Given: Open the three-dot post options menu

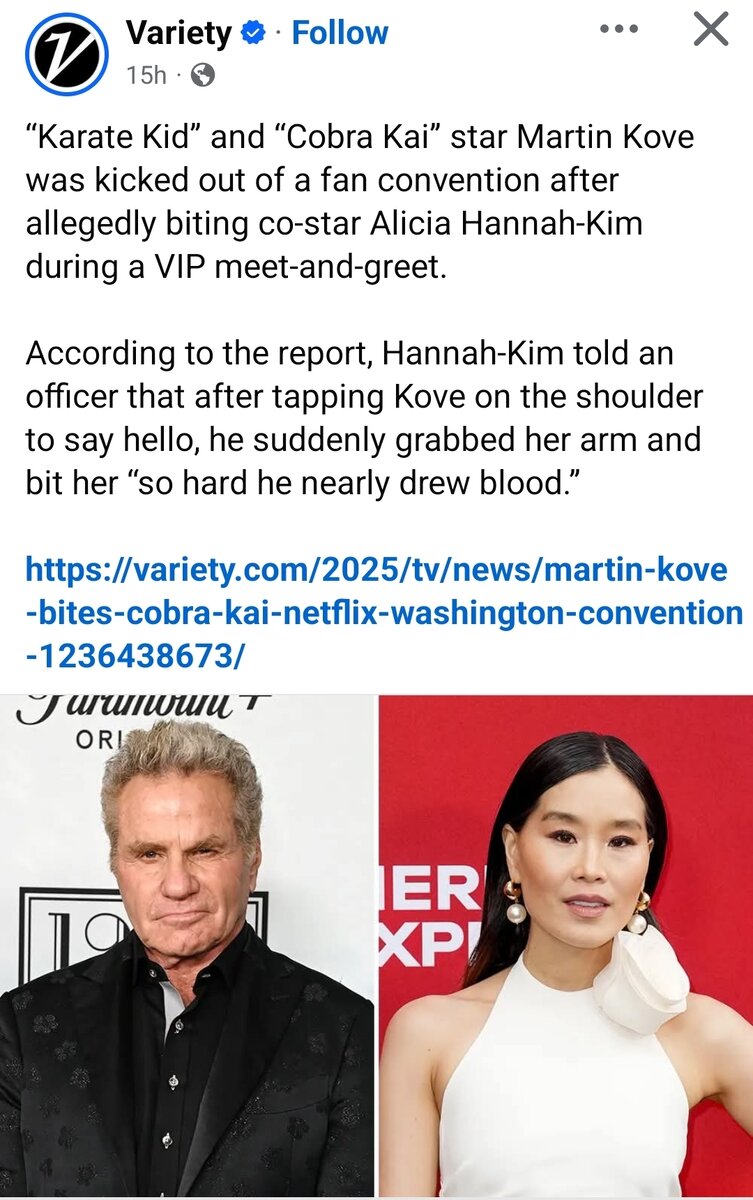Looking at the screenshot, I should tap(618, 29).
